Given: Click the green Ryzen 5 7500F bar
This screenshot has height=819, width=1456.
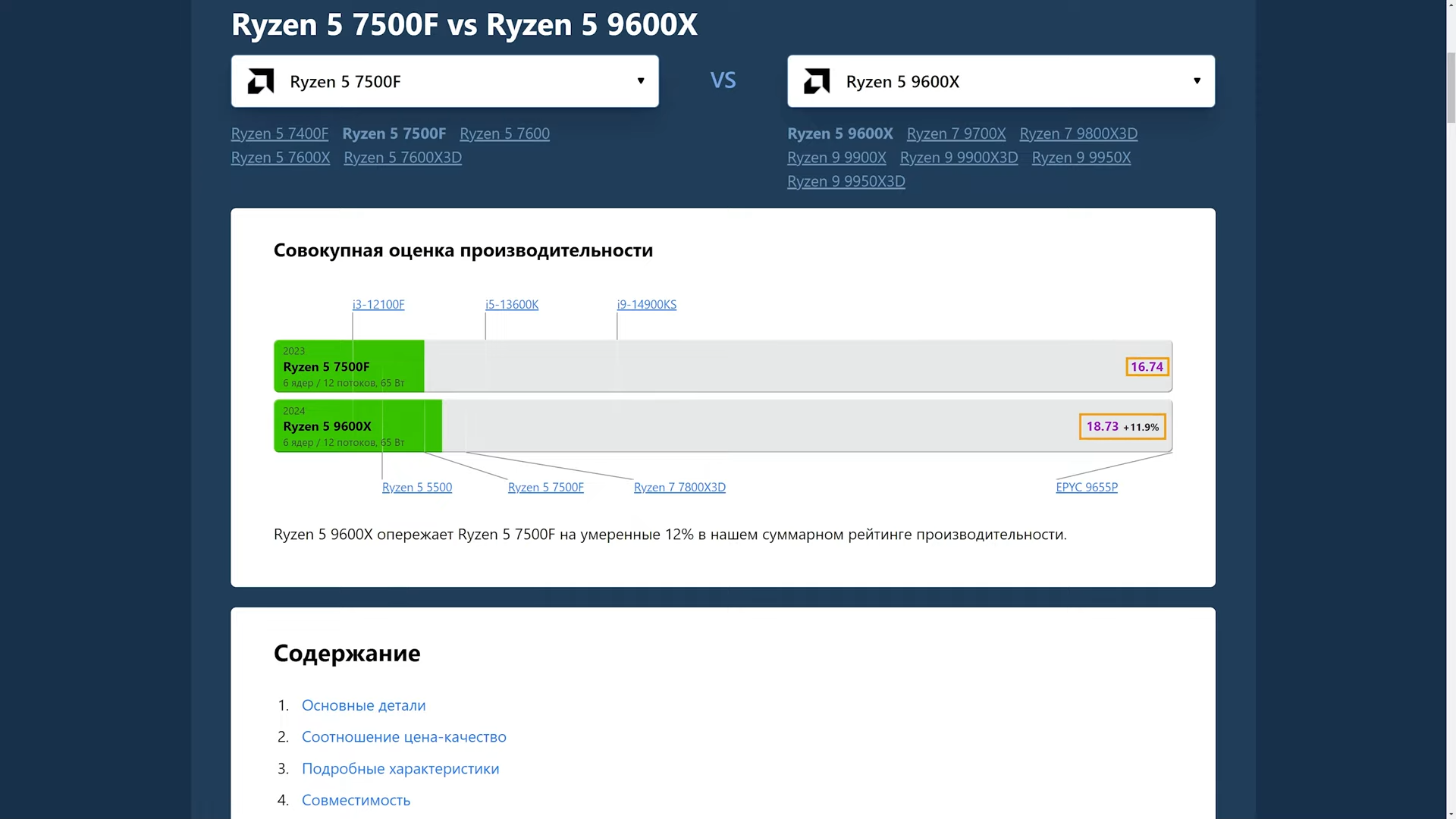Looking at the screenshot, I should [x=349, y=366].
